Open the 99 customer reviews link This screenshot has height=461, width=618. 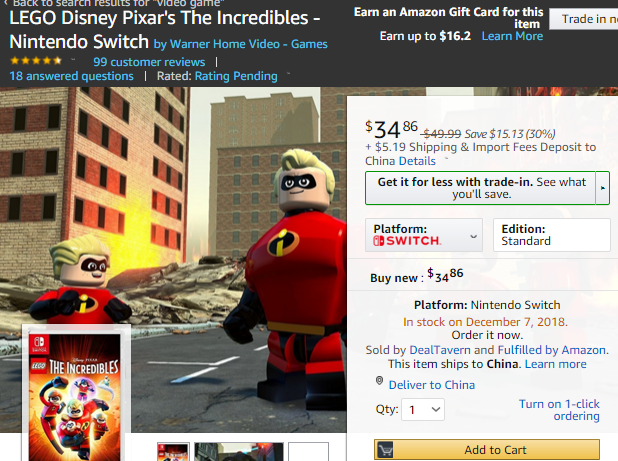click(149, 62)
